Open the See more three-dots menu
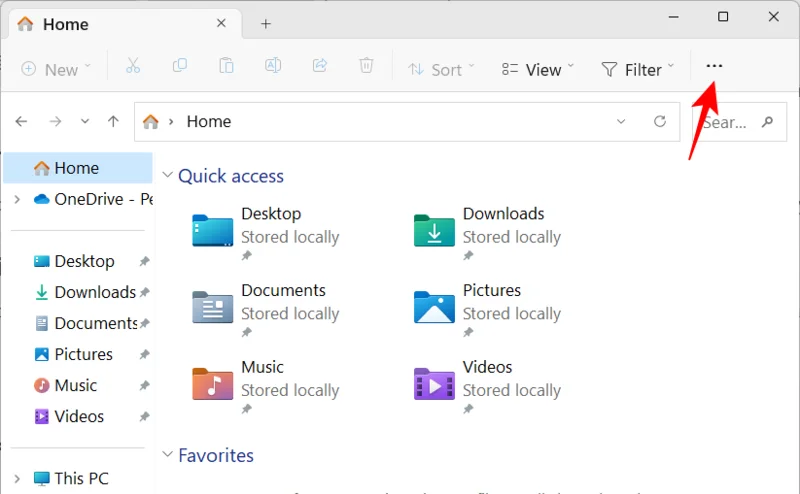 [x=714, y=66]
